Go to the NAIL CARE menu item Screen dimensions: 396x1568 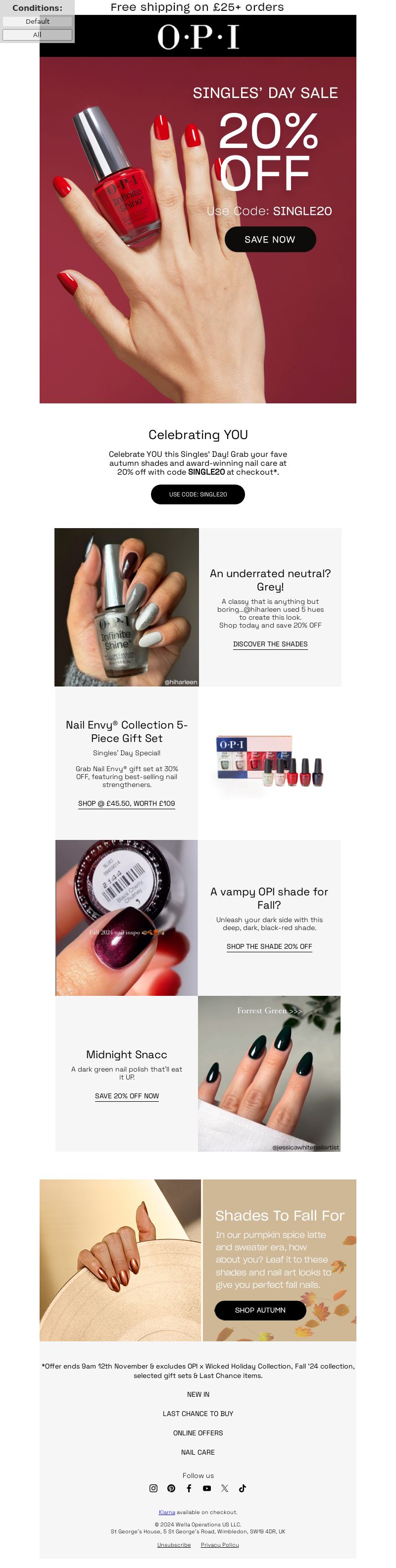coord(198,1452)
